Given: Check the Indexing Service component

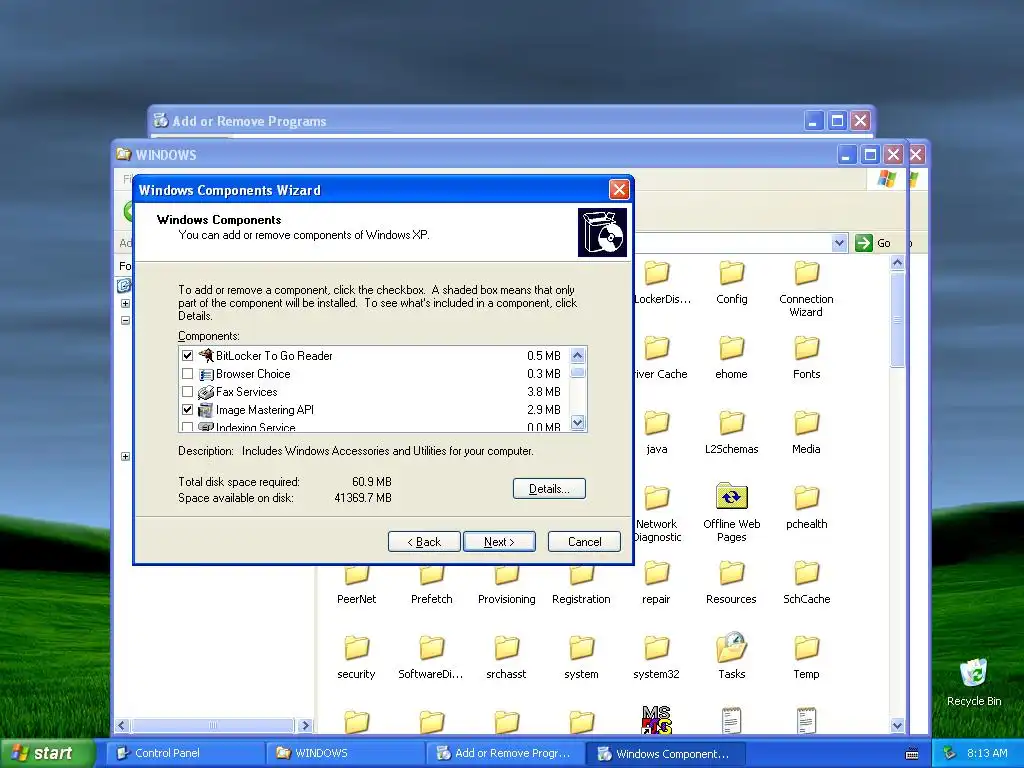Looking at the screenshot, I should (x=187, y=427).
